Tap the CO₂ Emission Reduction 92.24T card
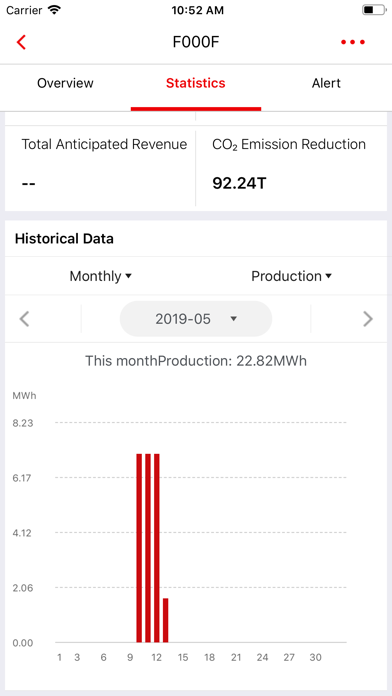The width and height of the screenshot is (392, 696). tap(292, 168)
